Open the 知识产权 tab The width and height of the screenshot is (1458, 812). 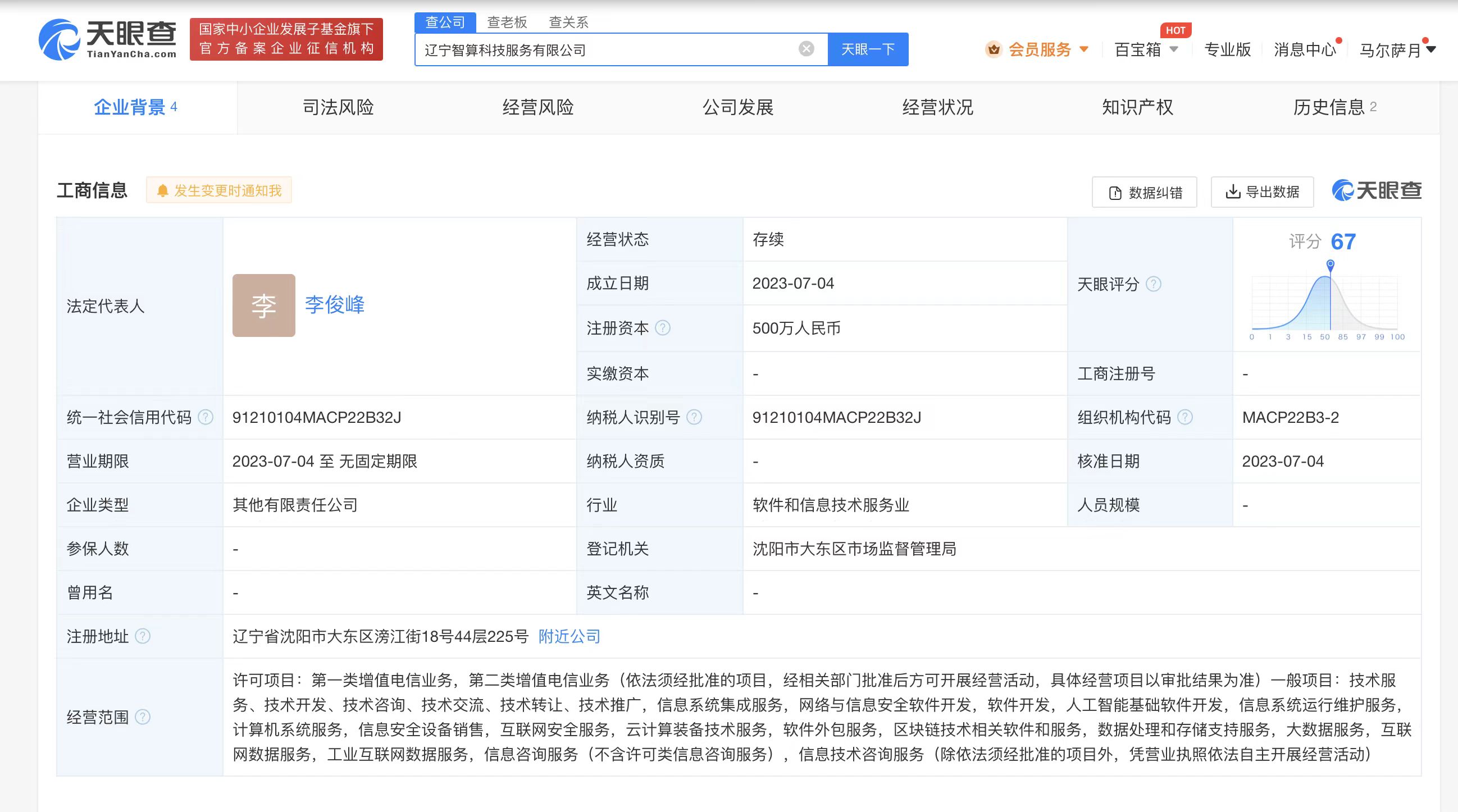click(1137, 107)
